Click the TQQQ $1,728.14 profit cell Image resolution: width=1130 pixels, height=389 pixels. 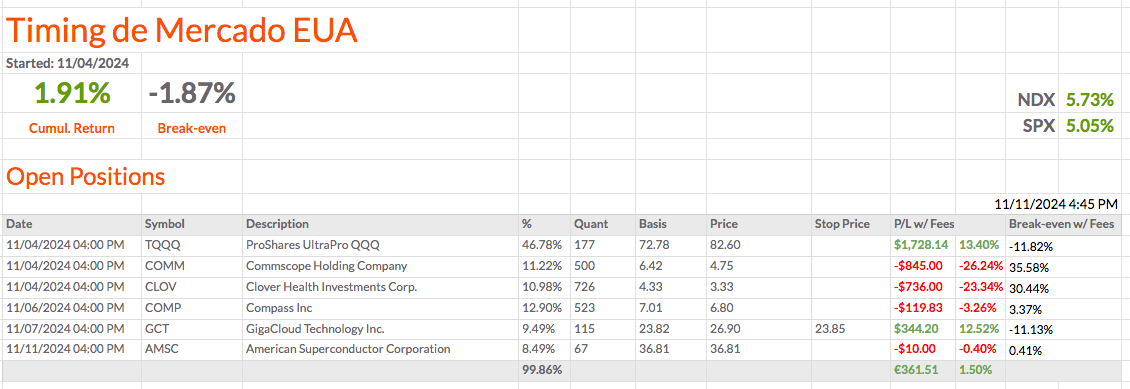tap(923, 245)
